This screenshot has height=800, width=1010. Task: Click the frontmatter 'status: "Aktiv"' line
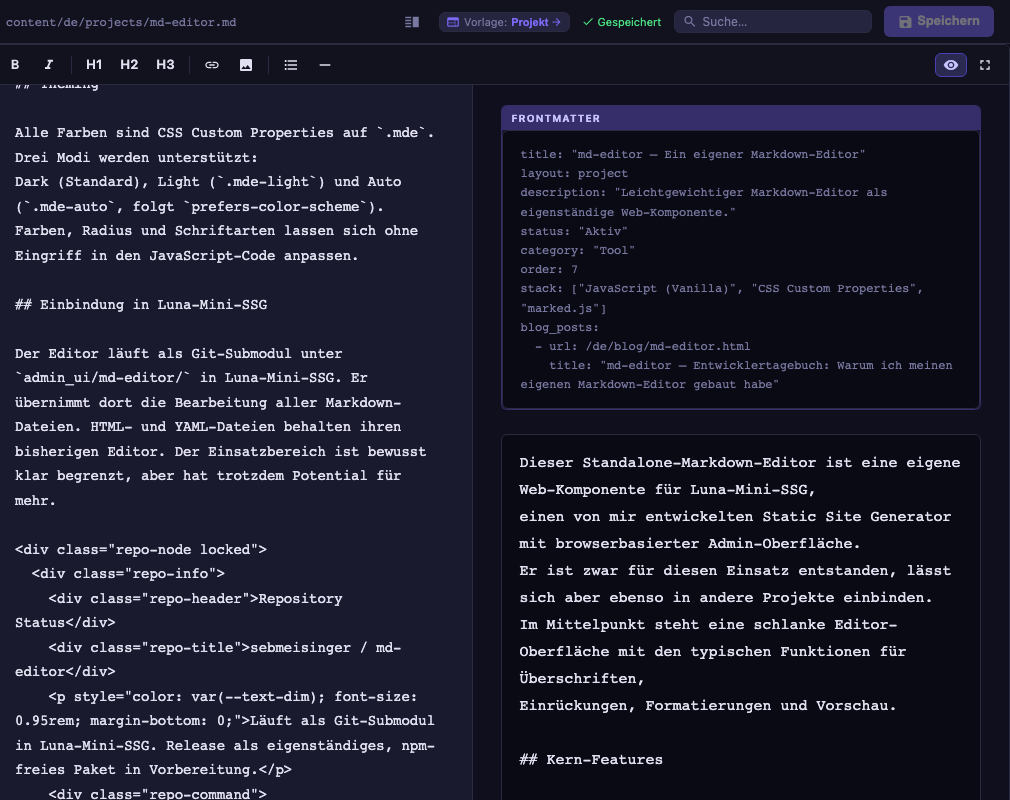[x=574, y=231]
